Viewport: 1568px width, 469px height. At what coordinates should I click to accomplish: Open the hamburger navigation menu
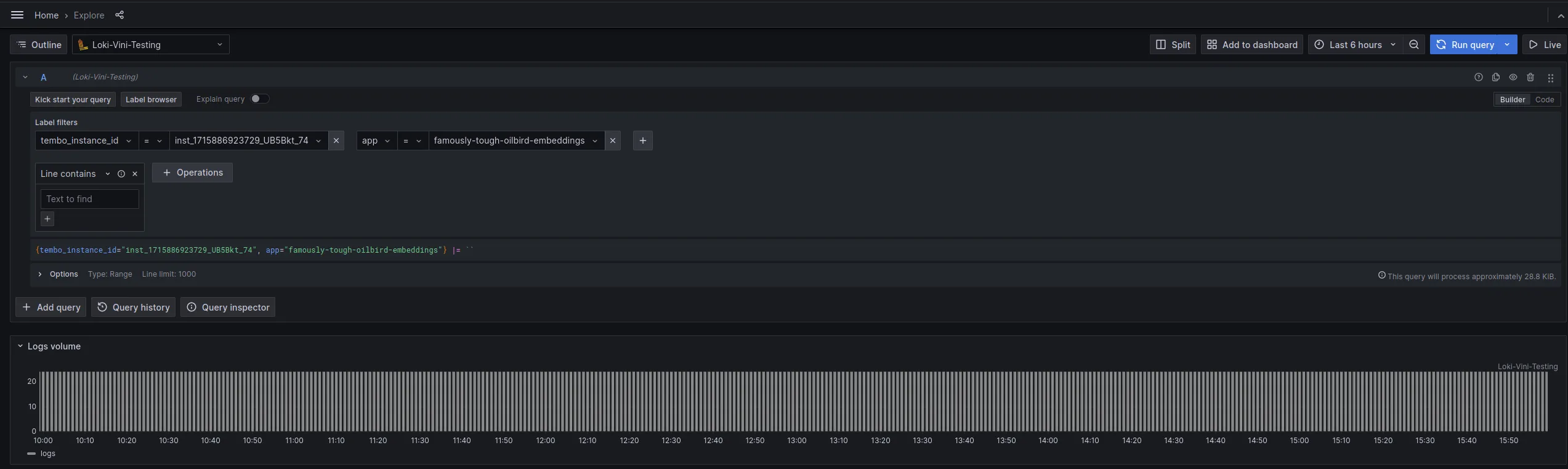tap(17, 15)
